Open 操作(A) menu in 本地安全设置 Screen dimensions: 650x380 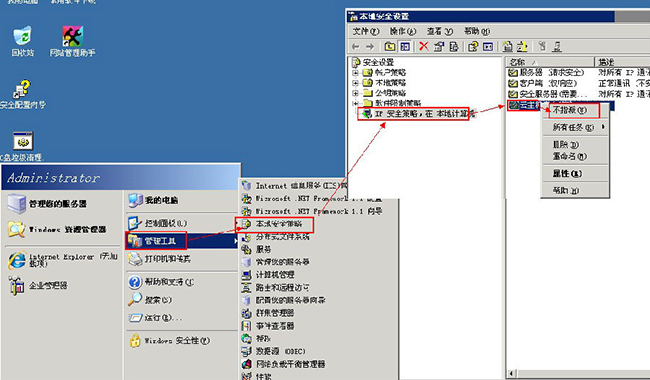403,31
